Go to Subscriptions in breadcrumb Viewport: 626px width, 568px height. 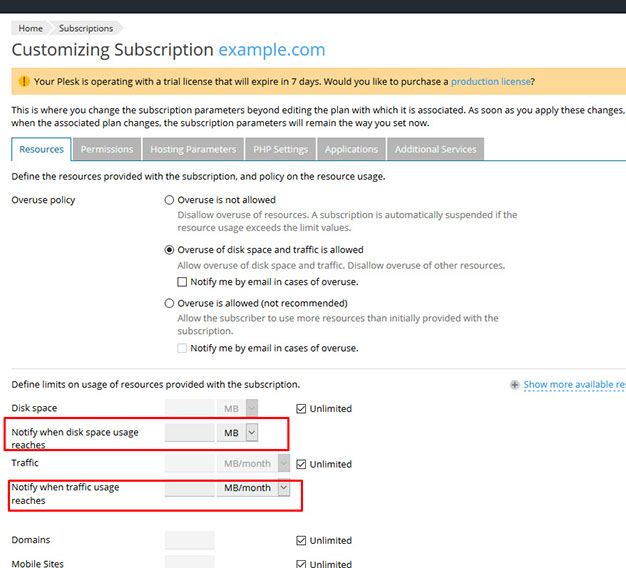[x=85, y=28]
